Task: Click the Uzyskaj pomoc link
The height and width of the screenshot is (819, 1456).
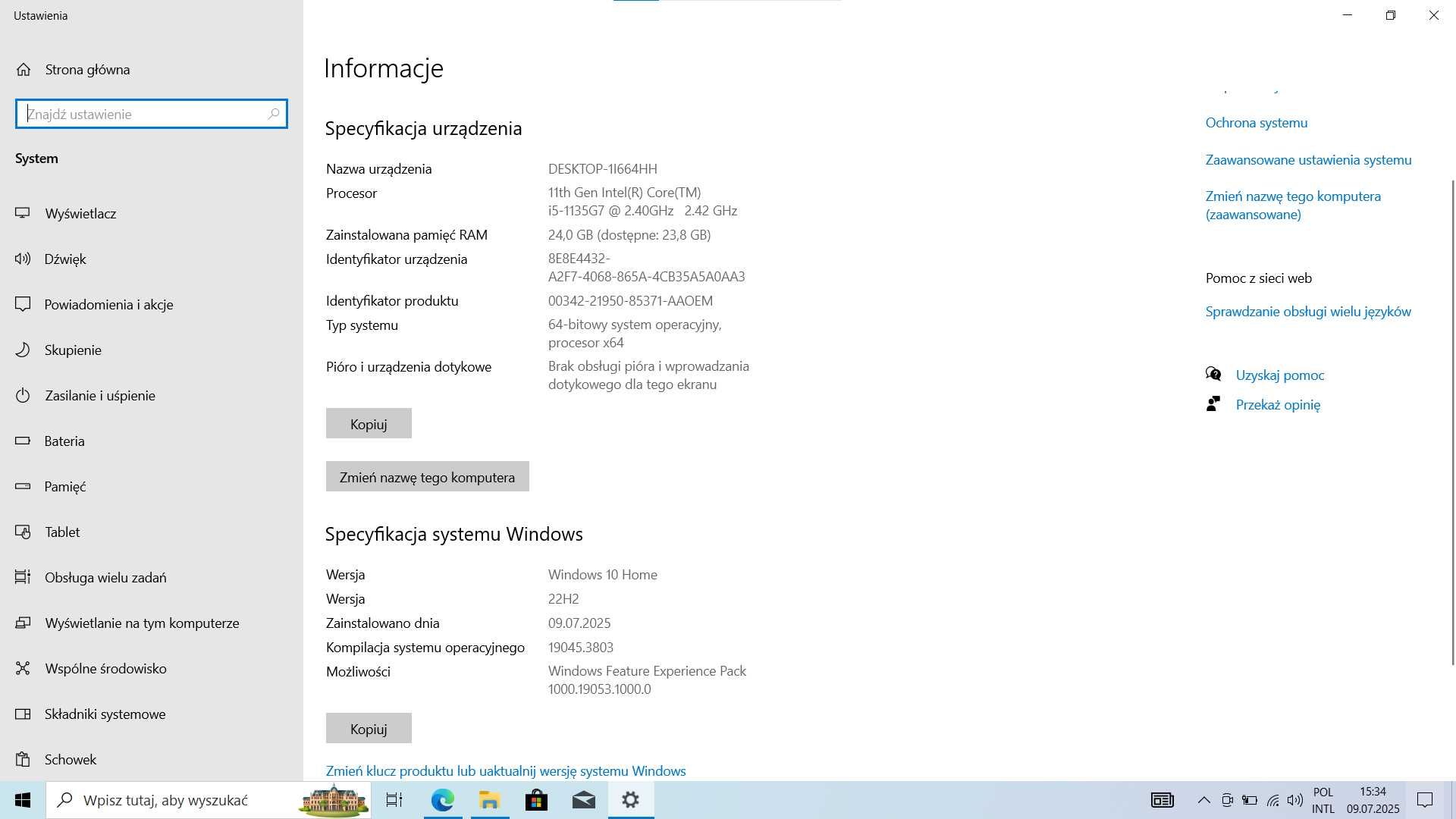Action: (1280, 375)
